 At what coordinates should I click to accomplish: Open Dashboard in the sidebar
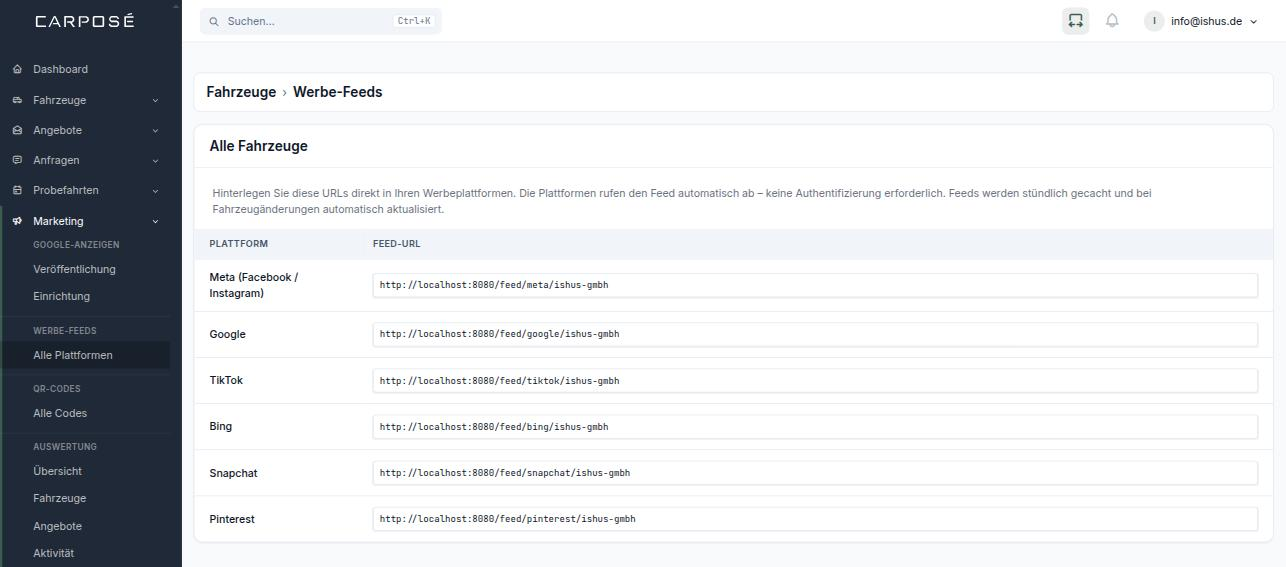(x=60, y=69)
